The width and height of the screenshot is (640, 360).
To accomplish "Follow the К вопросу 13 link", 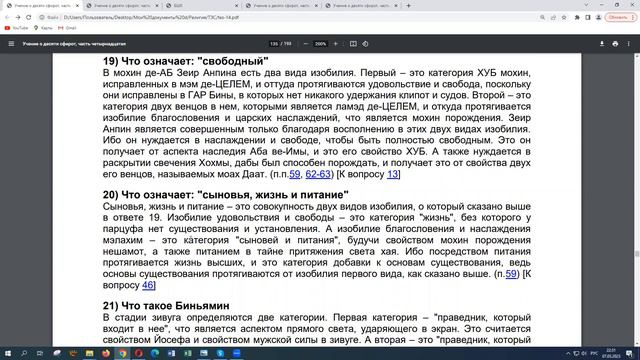I will pos(392,174).
